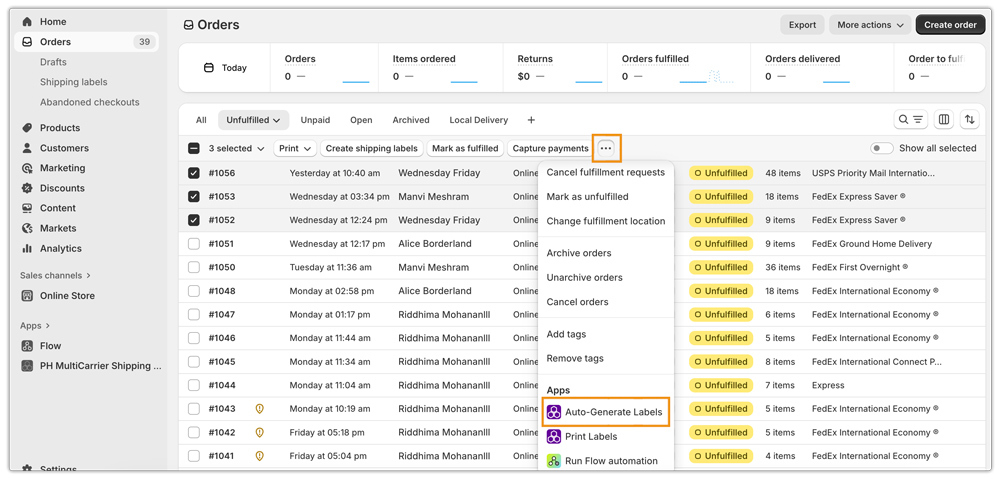Add new view with plus icon
The height and width of the screenshot is (479, 1000).
coord(531,120)
